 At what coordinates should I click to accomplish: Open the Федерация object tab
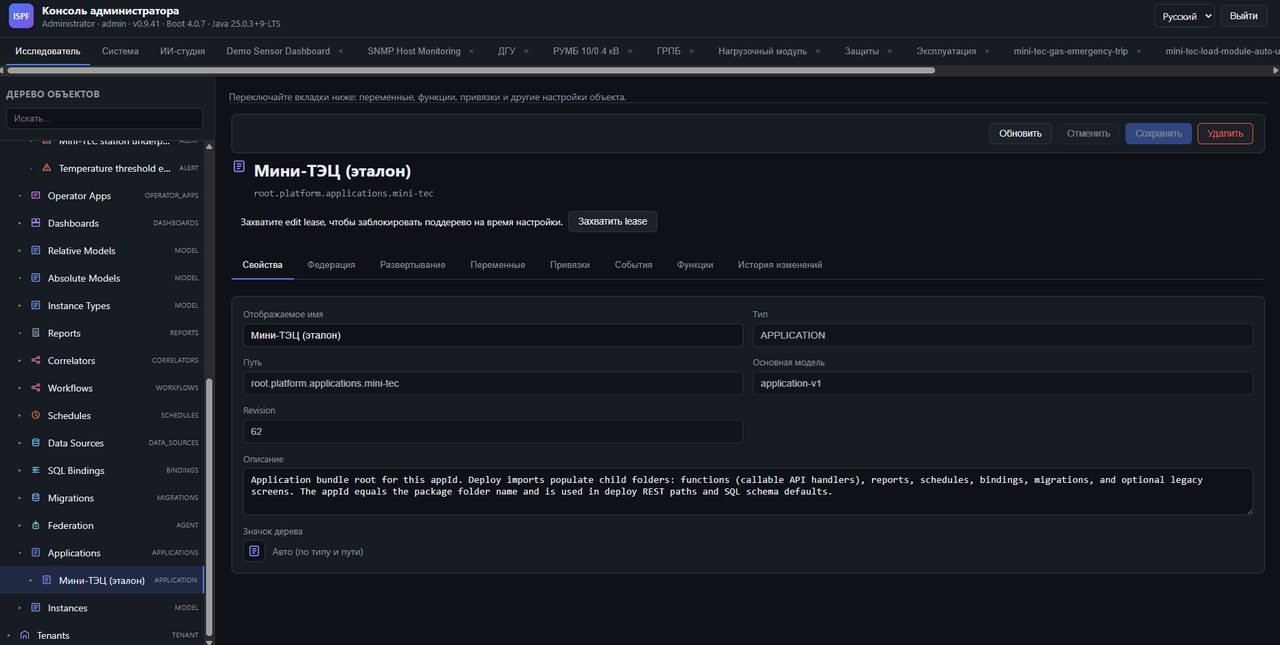(331, 265)
